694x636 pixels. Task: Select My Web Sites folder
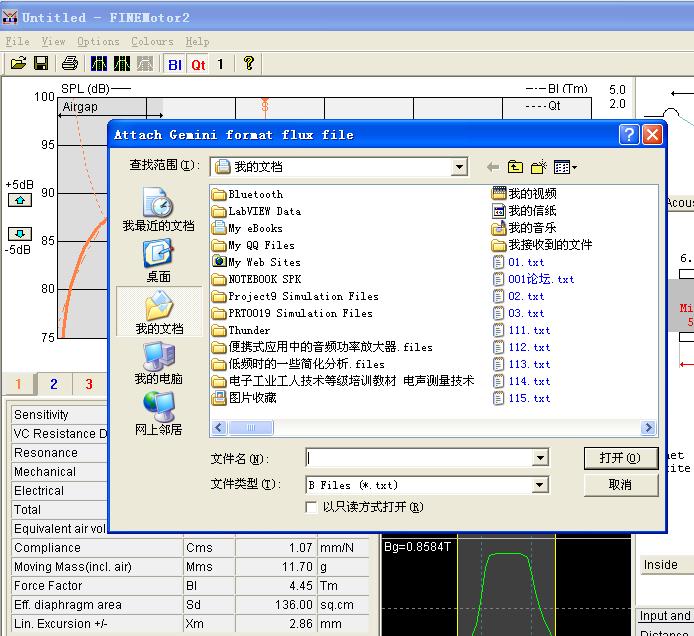[256, 262]
